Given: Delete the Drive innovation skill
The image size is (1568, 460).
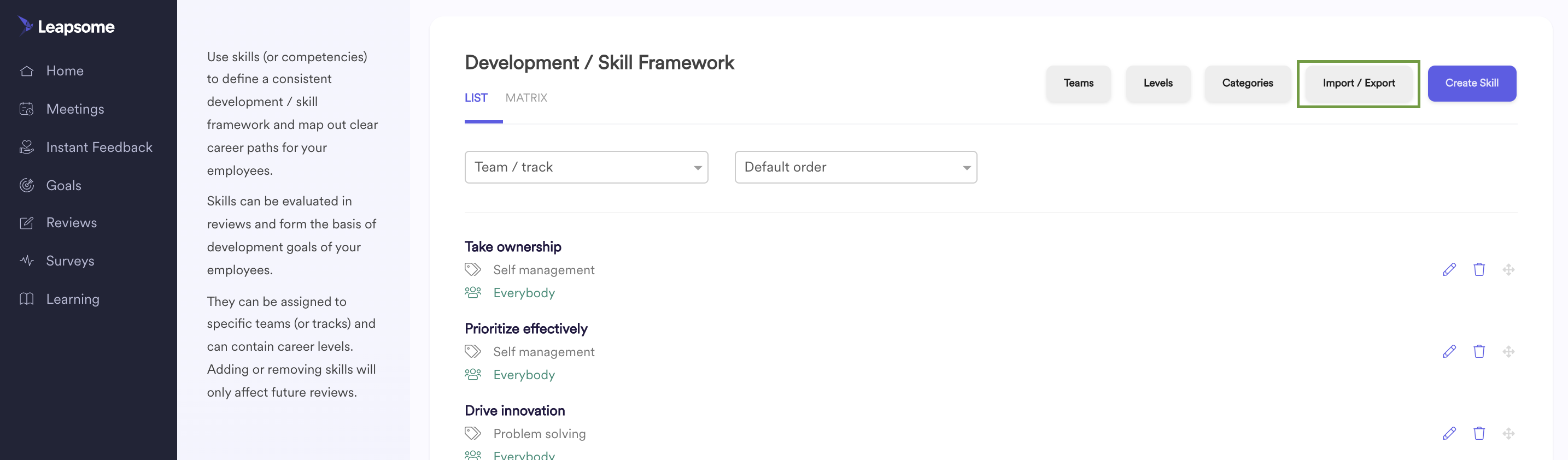Looking at the screenshot, I should tap(1479, 433).
